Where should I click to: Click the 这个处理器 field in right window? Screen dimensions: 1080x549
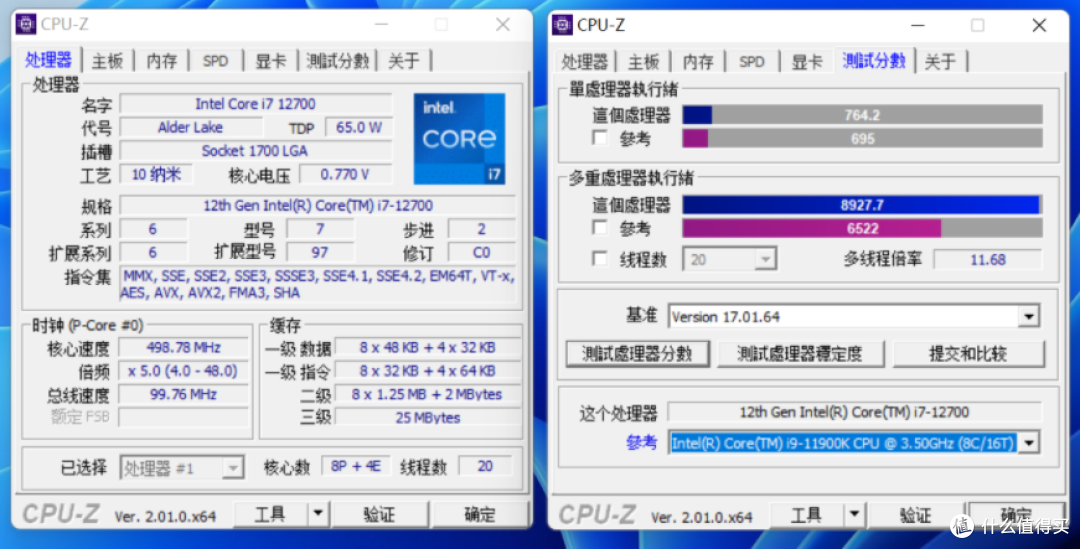tap(854, 412)
